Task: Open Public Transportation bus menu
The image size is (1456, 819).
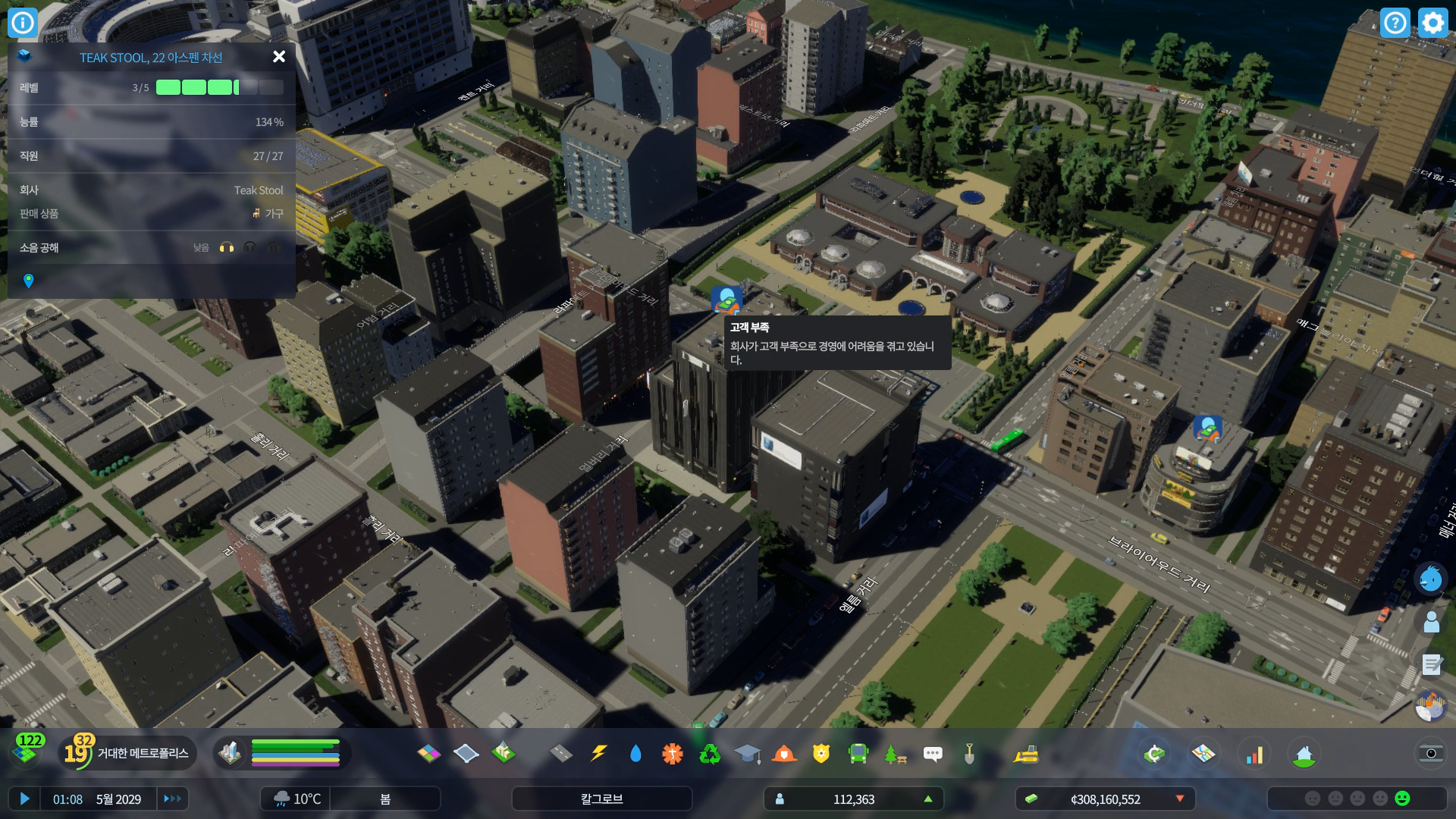Action: click(x=858, y=753)
